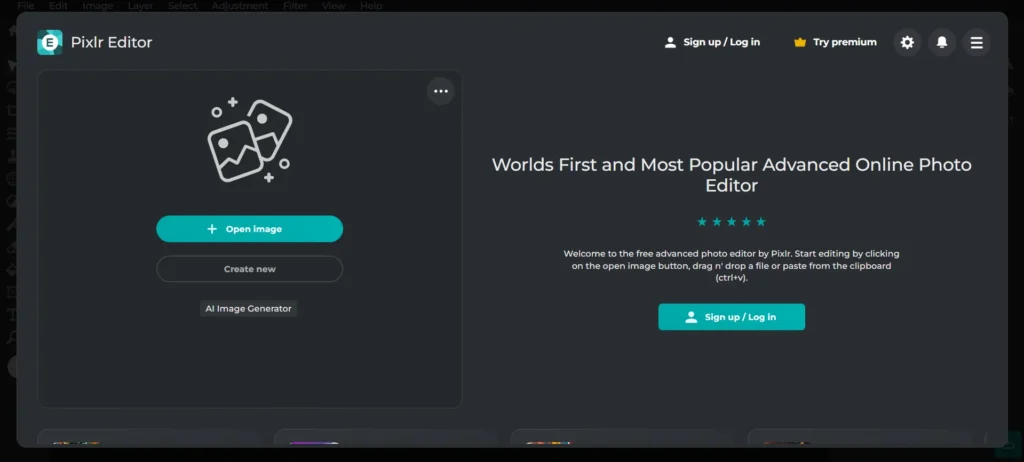Viewport: 1024px width, 462px height.
Task: Open the Image menu behind the dialog
Action: (98, 6)
